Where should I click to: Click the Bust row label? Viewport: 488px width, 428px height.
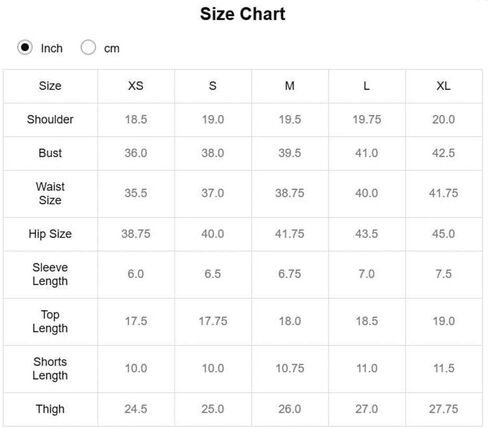point(50,153)
